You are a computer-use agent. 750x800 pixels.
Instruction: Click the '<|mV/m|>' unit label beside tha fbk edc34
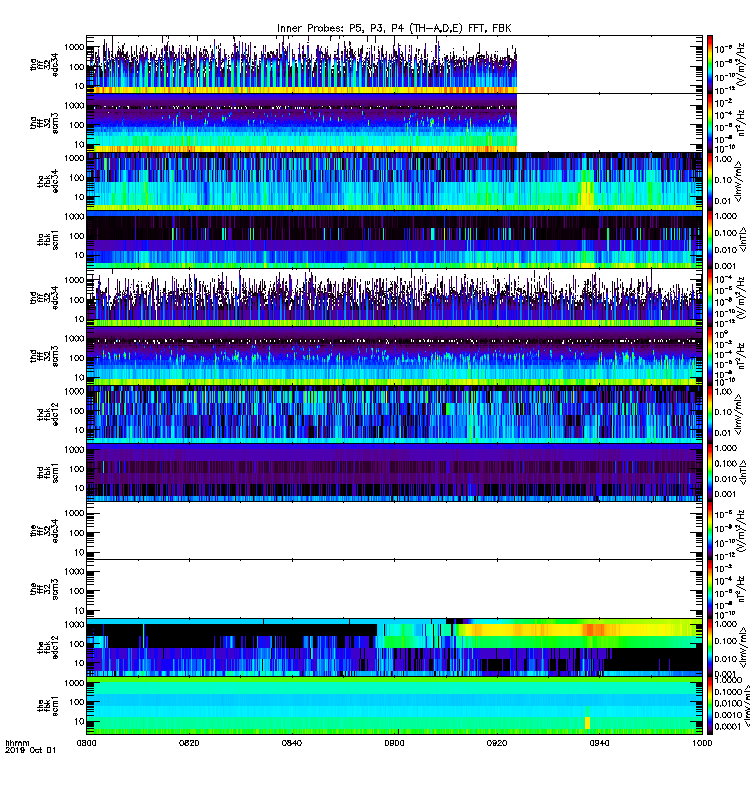coord(740,181)
